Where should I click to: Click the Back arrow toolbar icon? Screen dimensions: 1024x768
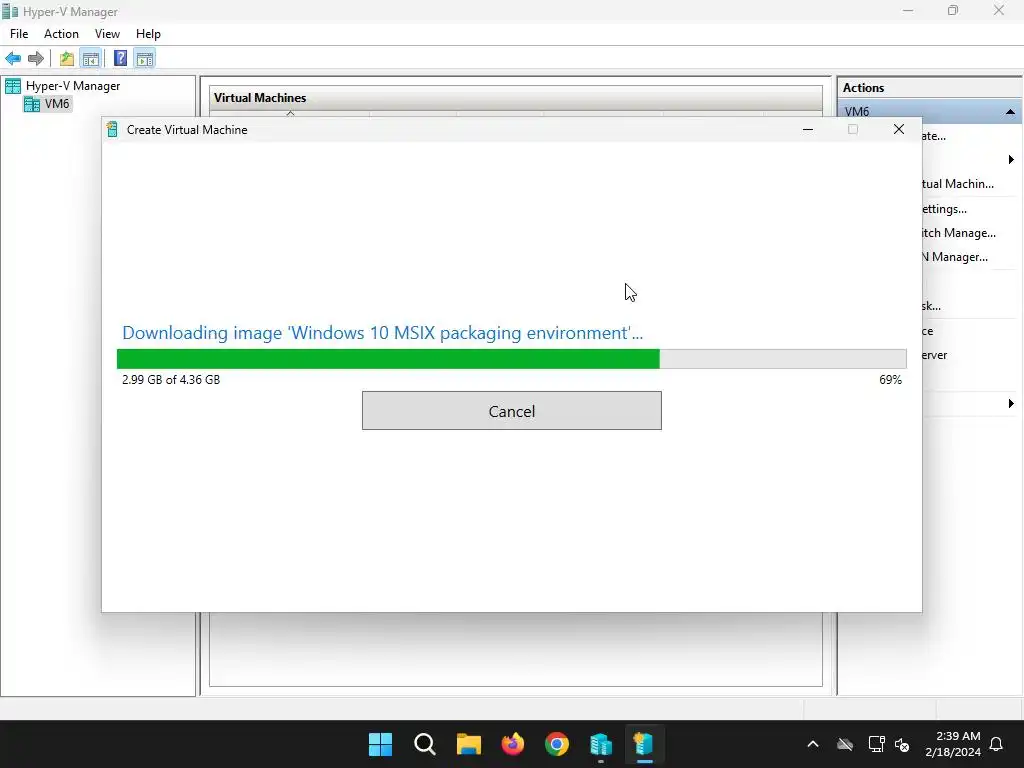[x=13, y=59]
